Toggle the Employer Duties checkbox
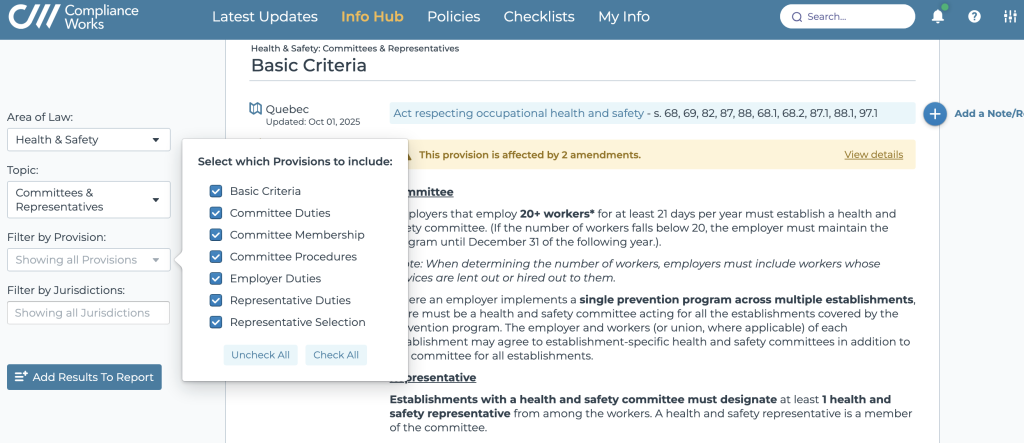 (x=215, y=279)
